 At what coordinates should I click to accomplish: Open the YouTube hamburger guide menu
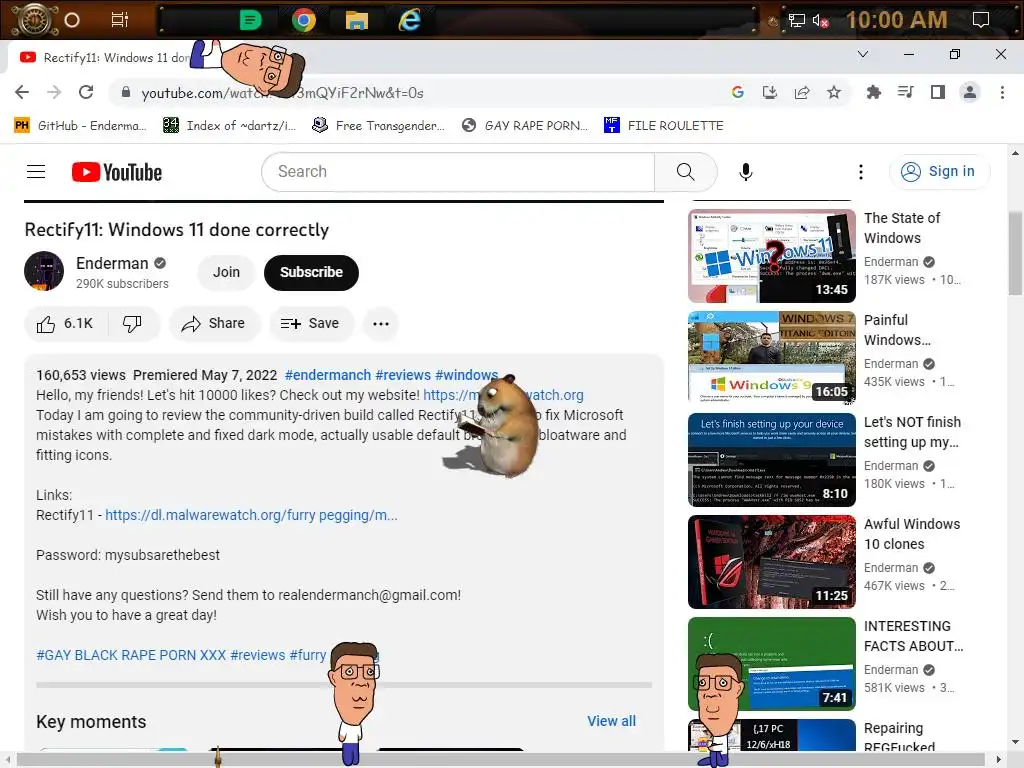point(36,172)
